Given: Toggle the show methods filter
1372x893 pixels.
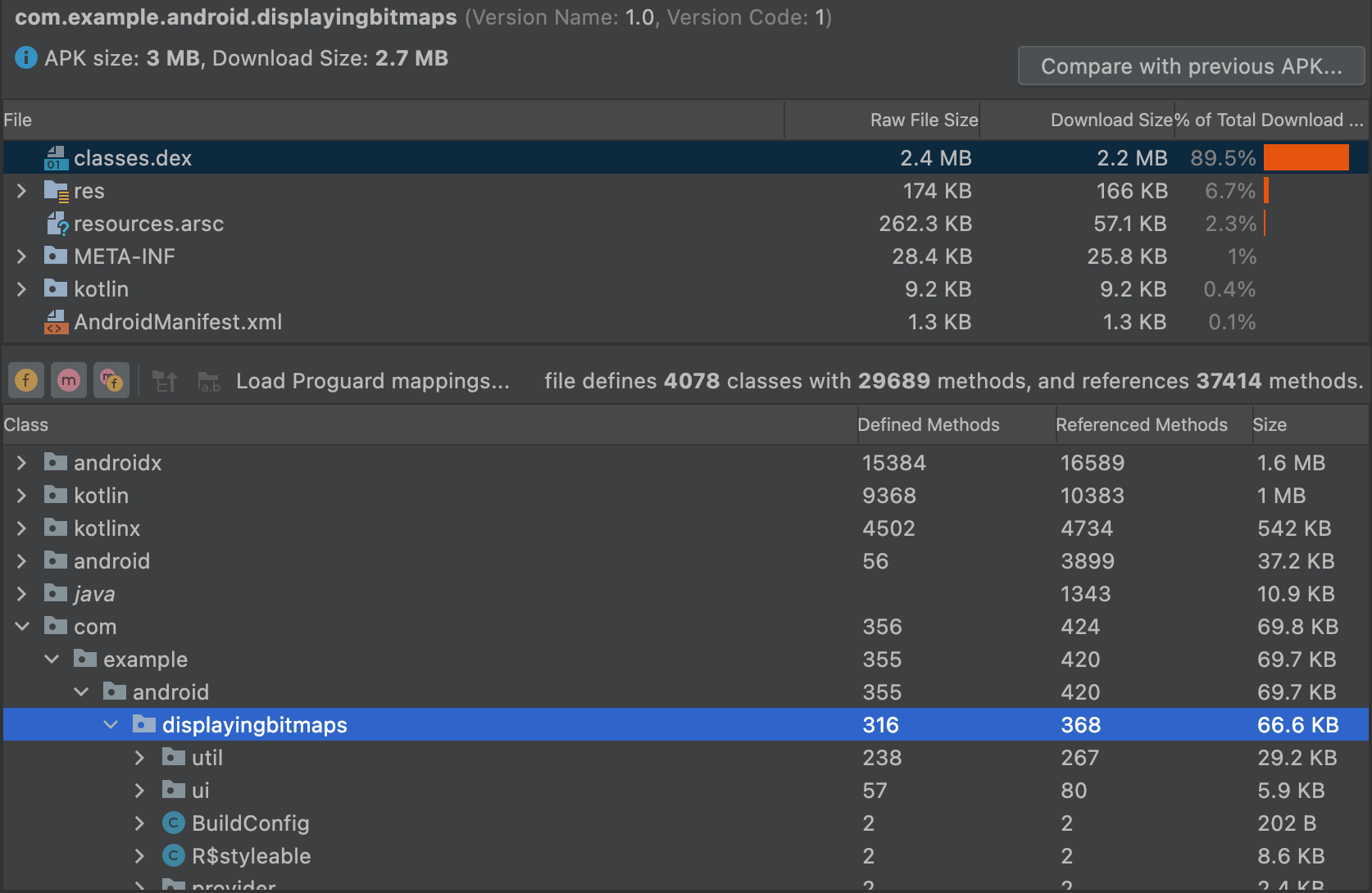Looking at the screenshot, I should 69,380.
